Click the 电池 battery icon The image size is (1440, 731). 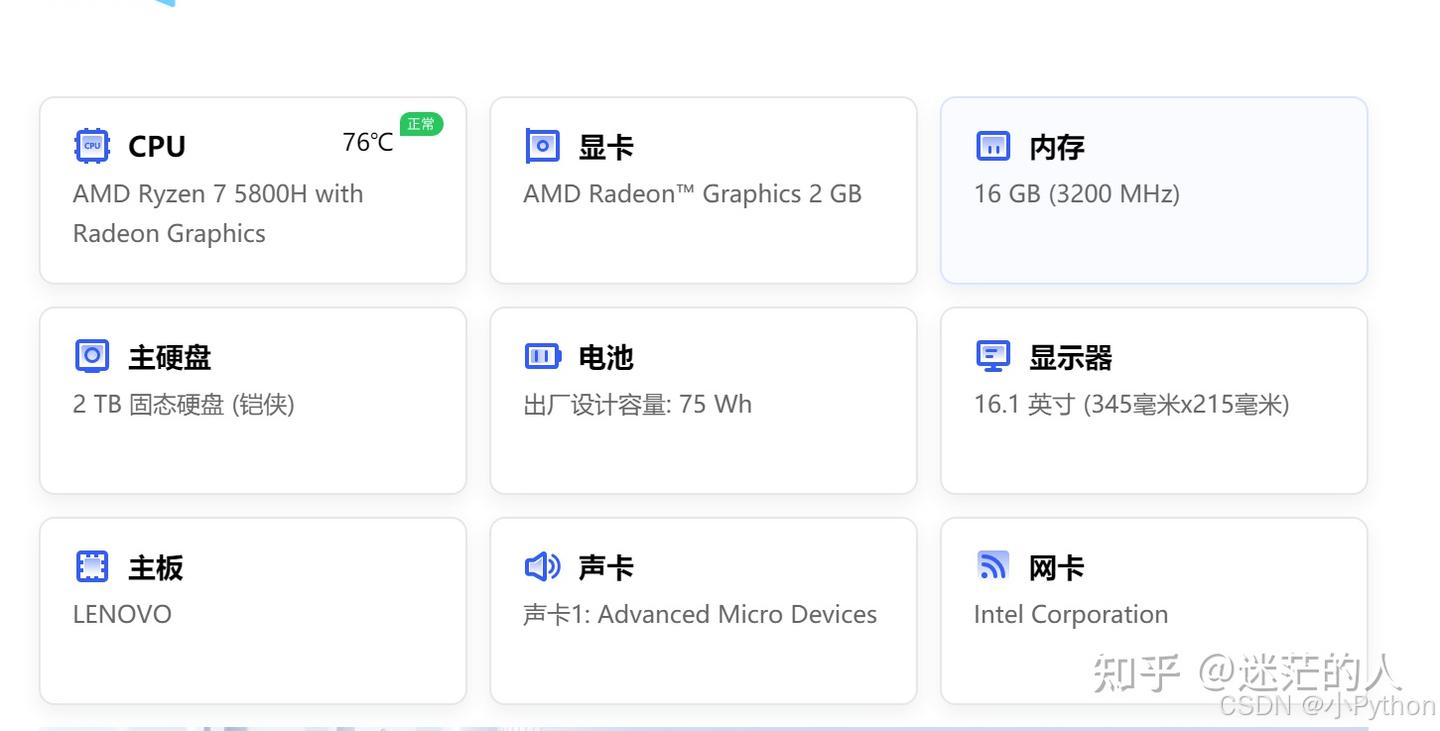click(x=542, y=355)
